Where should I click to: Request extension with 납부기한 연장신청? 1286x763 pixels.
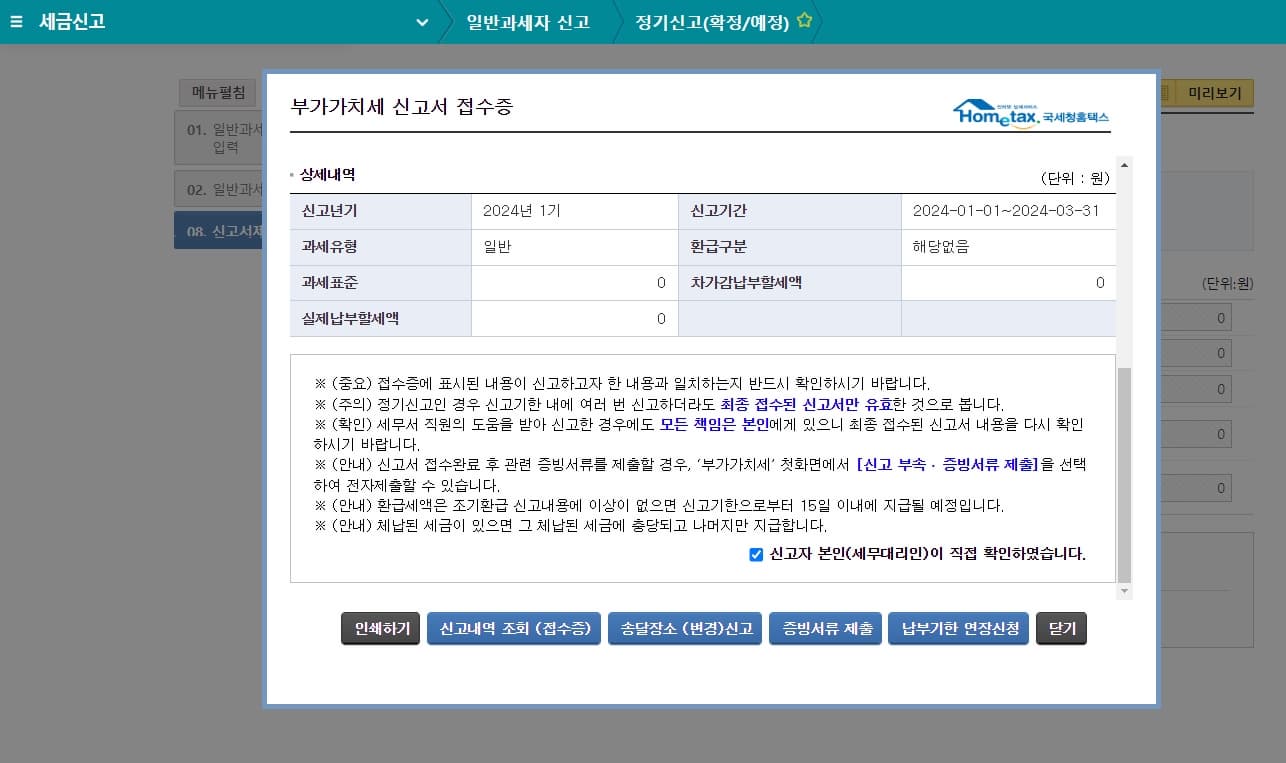[x=958, y=629]
